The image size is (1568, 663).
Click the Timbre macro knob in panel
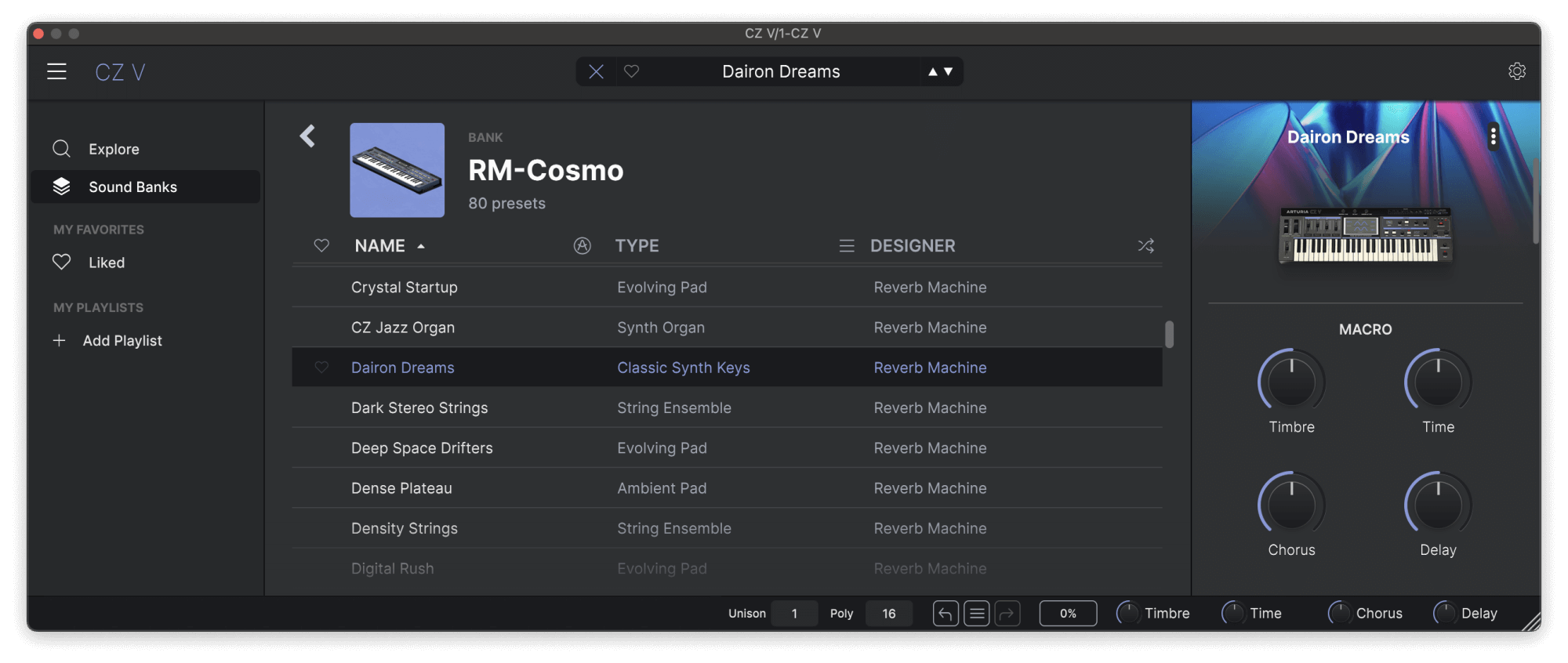[1291, 382]
